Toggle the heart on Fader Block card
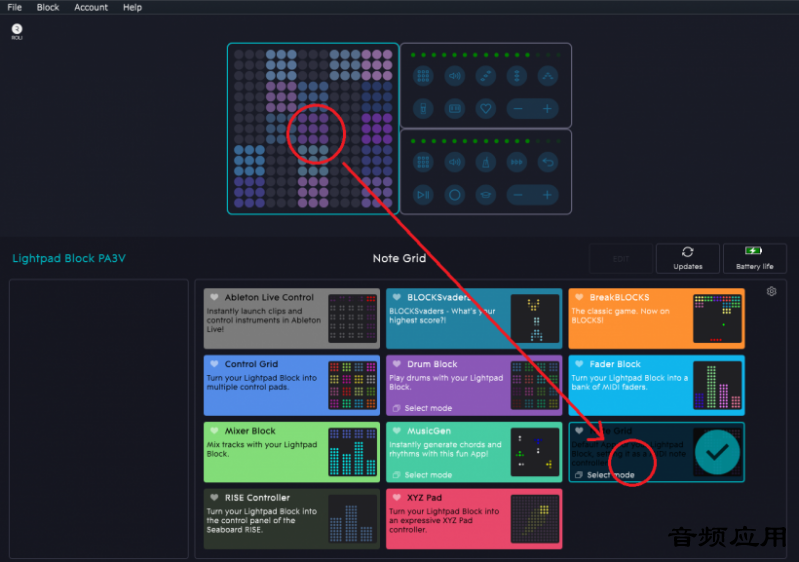Viewport: 799px width, 562px height. click(x=579, y=364)
